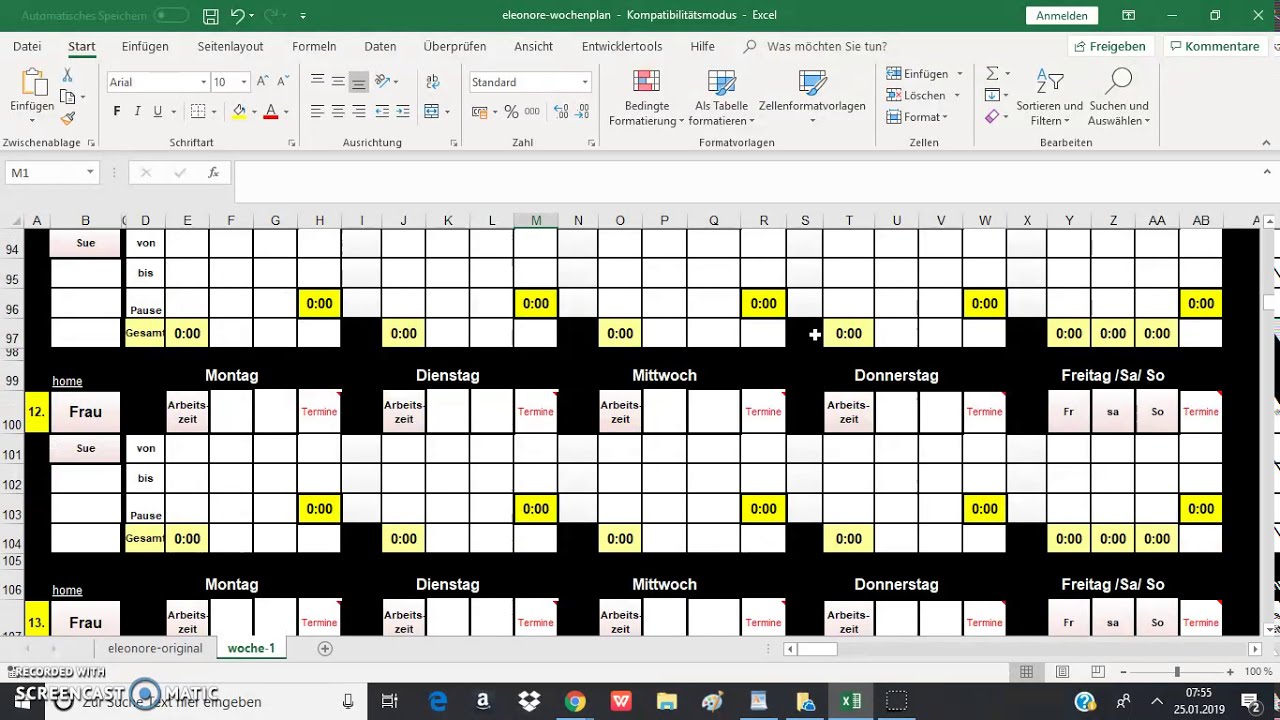Click the yellow fill color swatch

[239, 112]
